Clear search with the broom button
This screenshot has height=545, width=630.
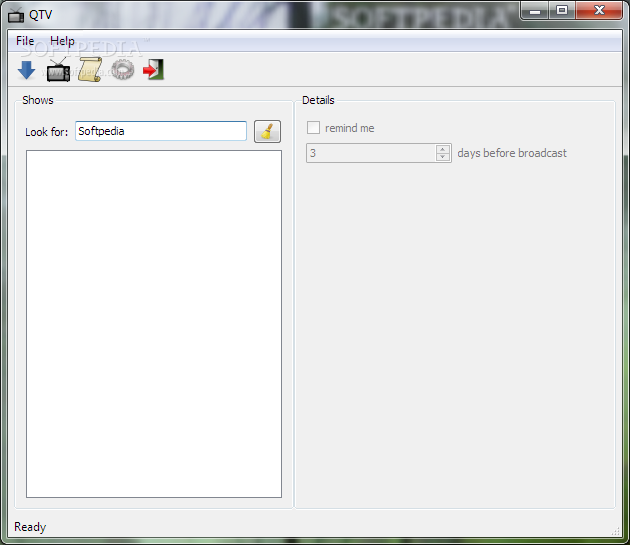tap(267, 131)
